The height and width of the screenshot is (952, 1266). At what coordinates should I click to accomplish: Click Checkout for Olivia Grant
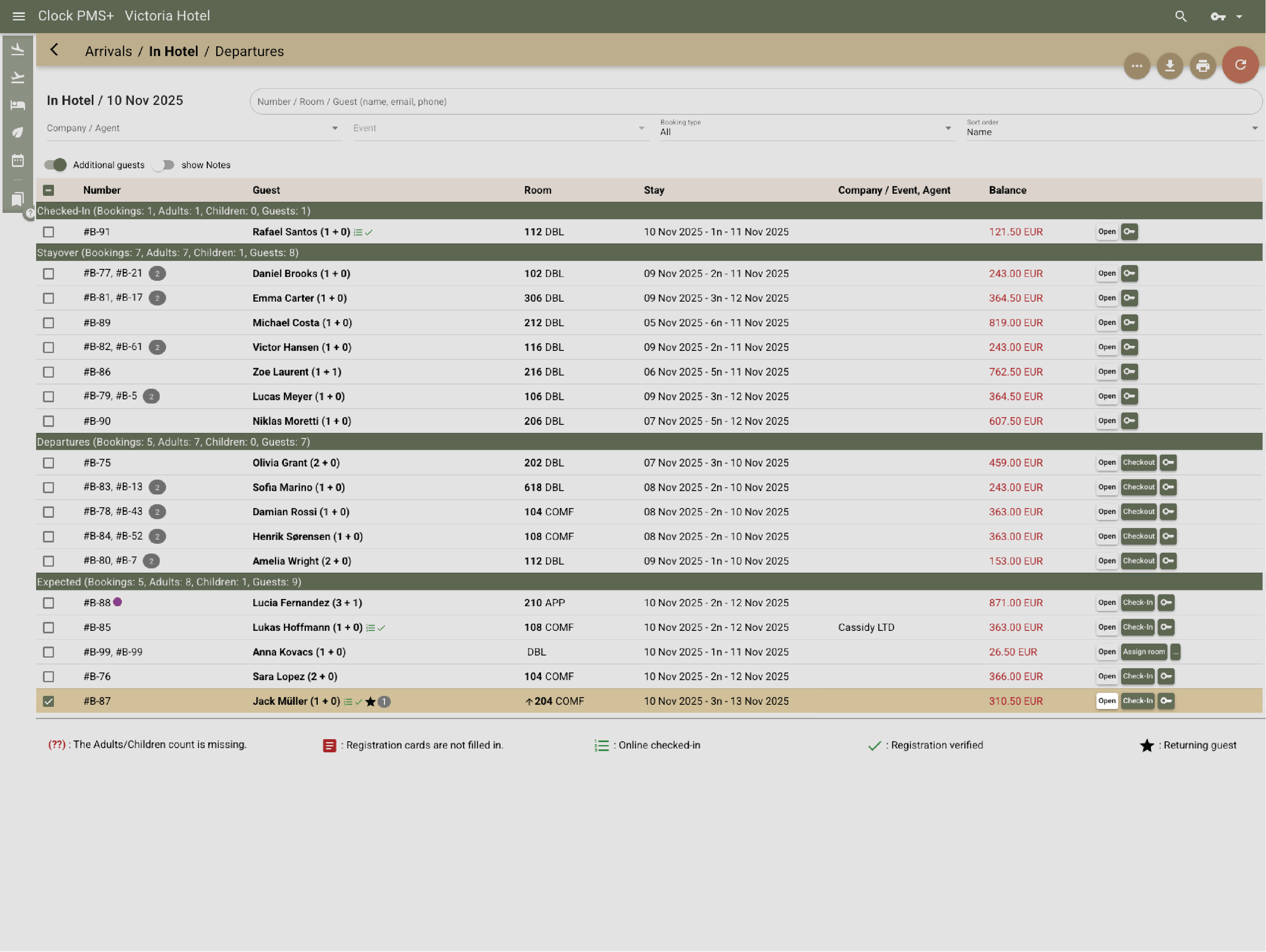1139,463
